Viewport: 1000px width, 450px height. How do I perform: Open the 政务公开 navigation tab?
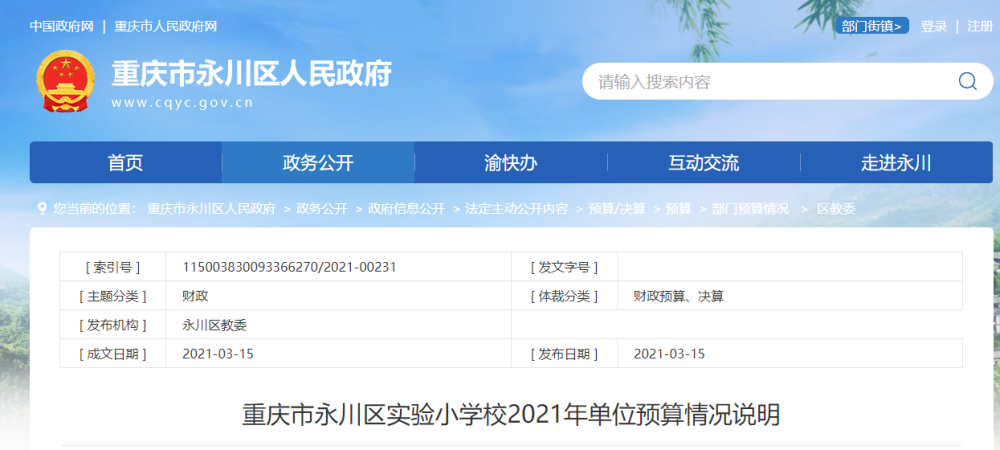pos(318,163)
